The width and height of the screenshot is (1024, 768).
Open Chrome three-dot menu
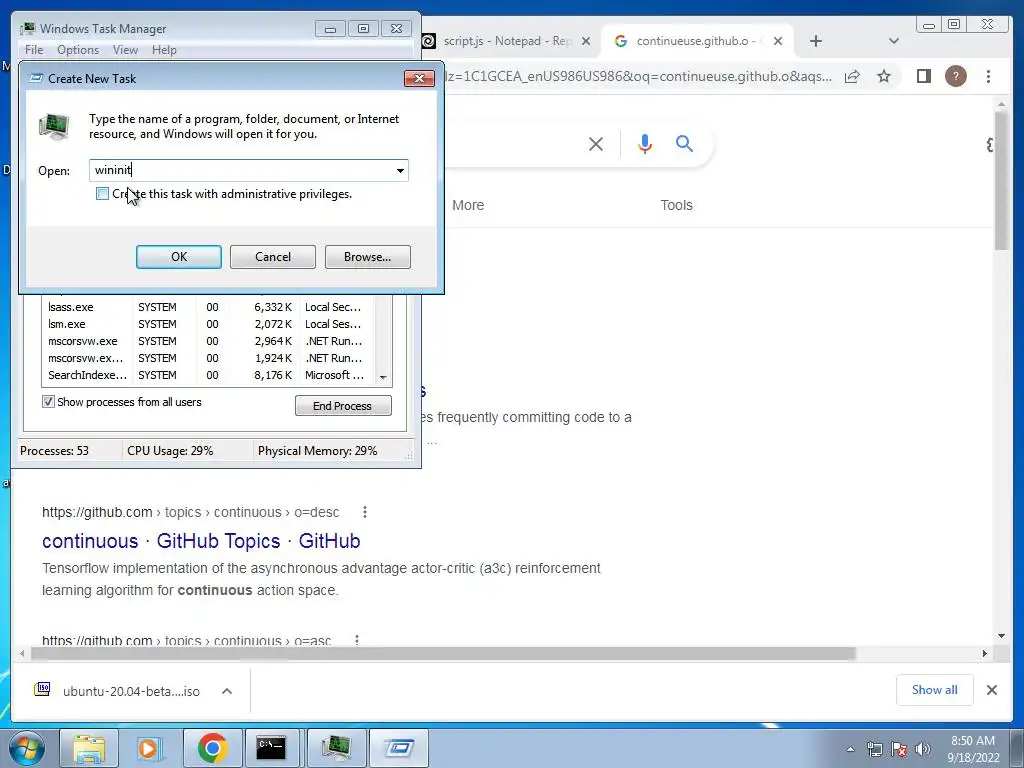(988, 76)
